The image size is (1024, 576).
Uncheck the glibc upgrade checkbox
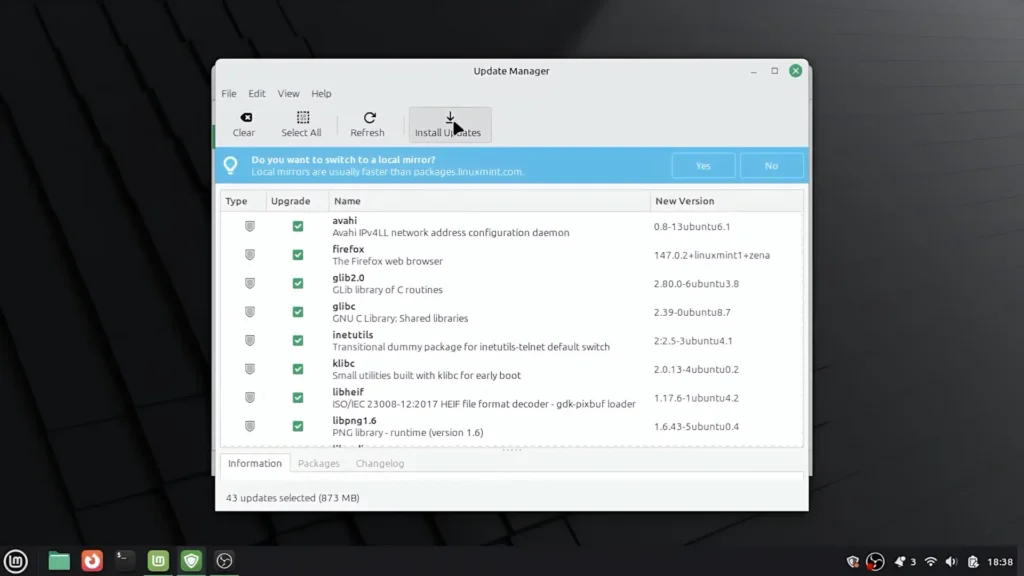pos(298,312)
